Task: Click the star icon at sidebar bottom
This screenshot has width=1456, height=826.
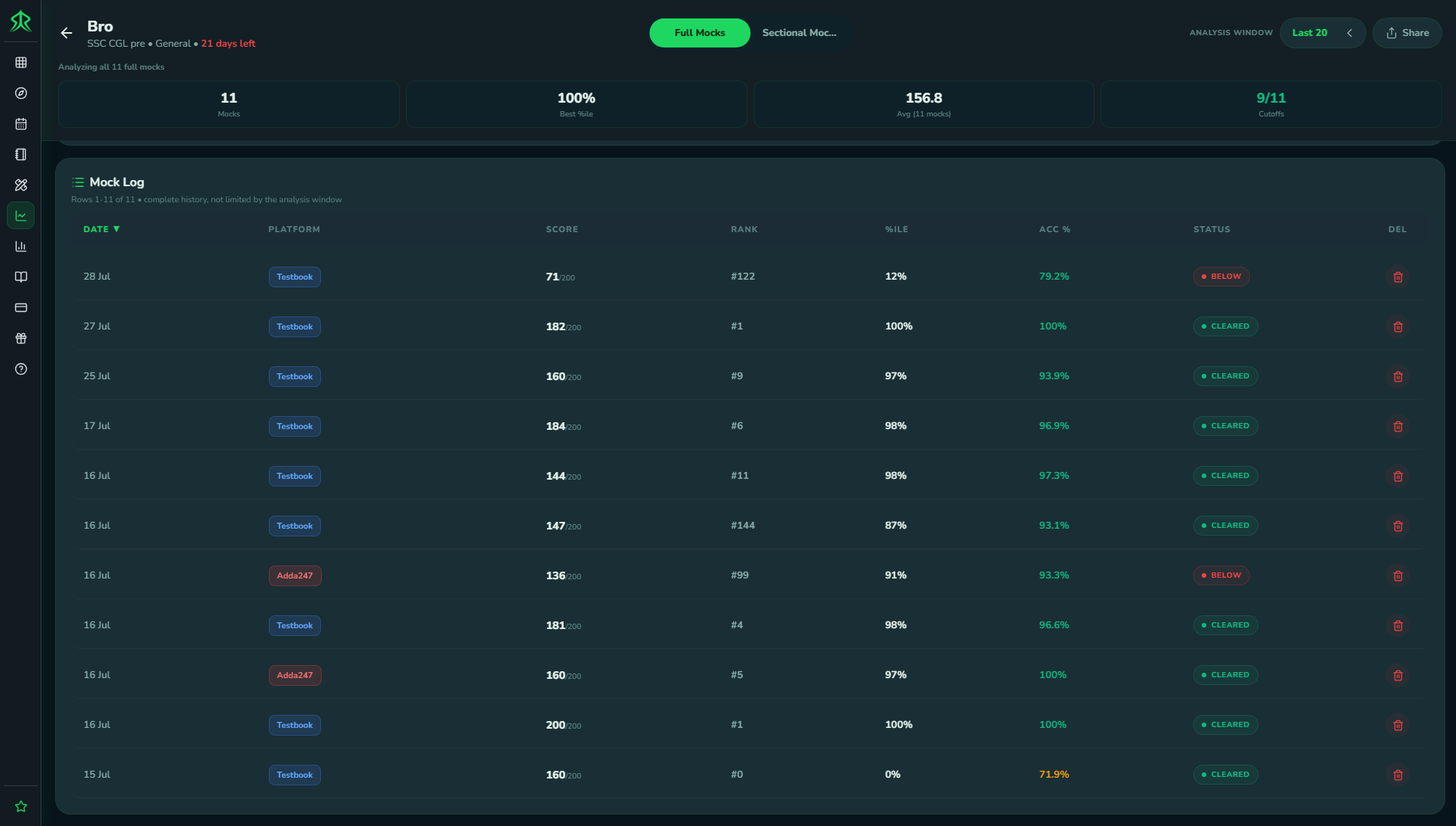Action: pyautogui.click(x=21, y=806)
